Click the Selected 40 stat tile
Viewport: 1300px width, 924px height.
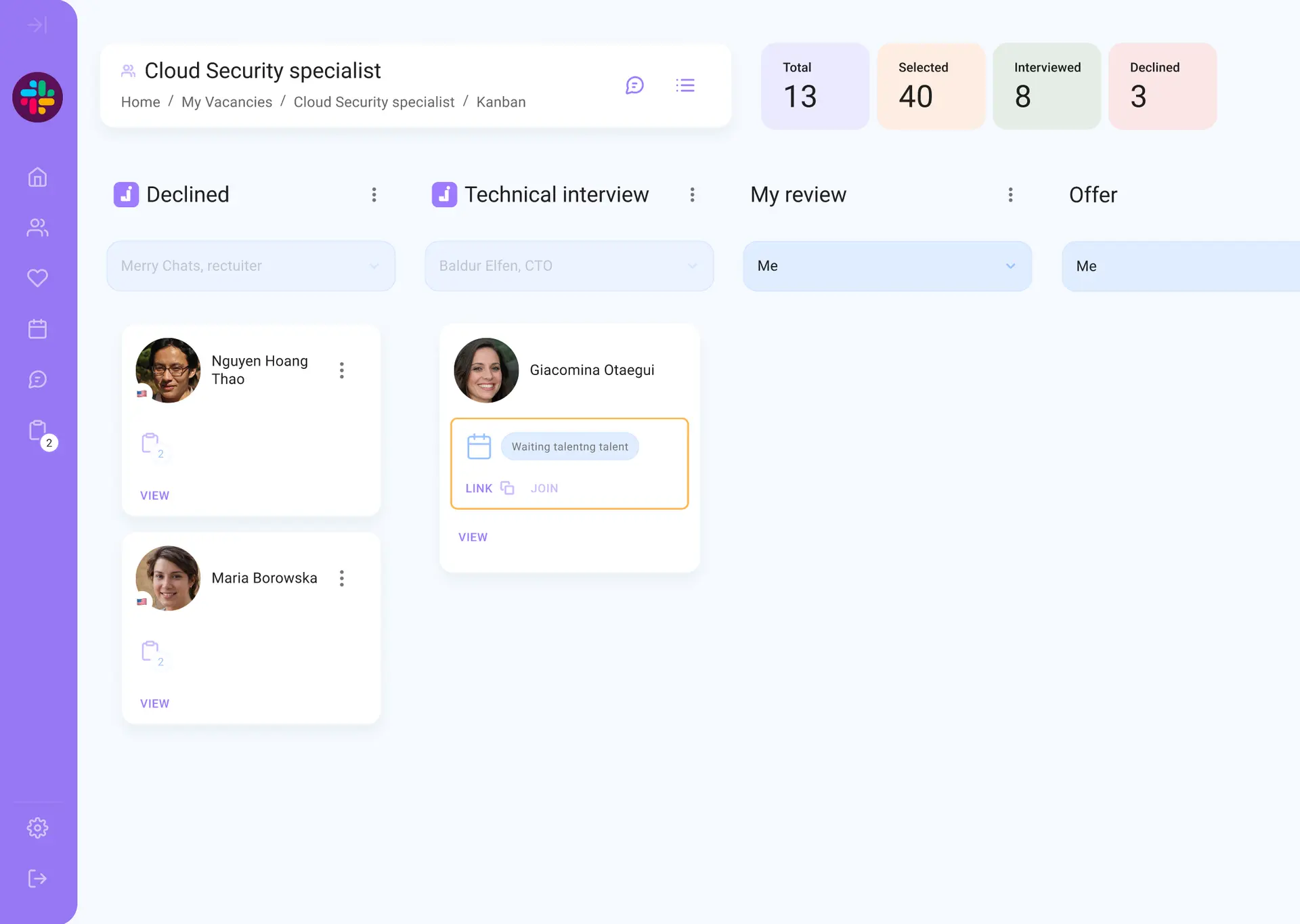(930, 86)
